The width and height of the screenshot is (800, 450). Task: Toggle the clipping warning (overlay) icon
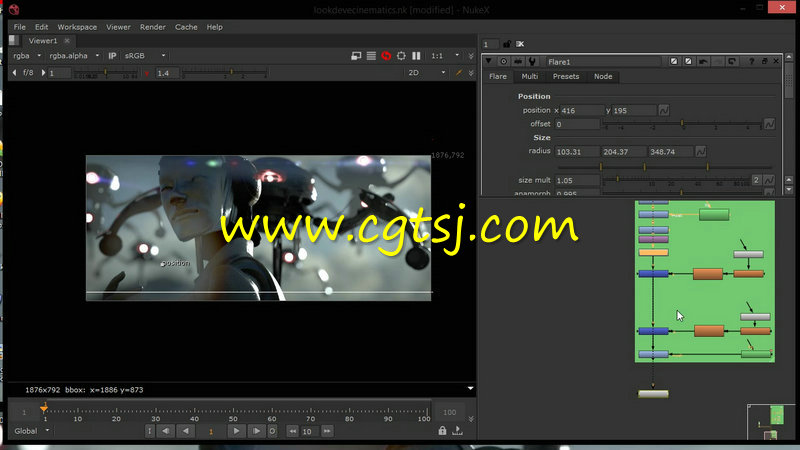356,56
